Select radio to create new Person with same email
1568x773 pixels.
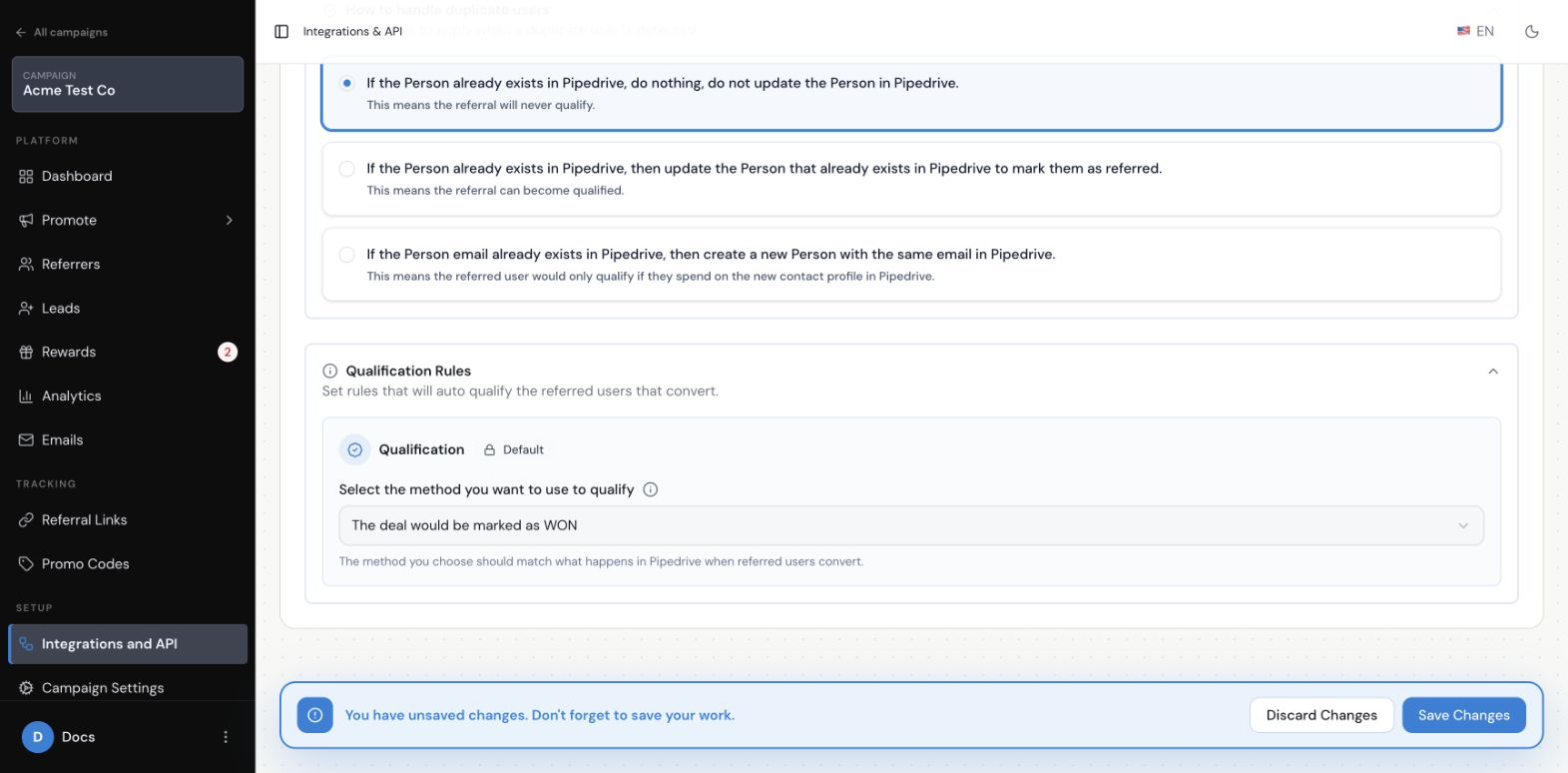pos(346,255)
